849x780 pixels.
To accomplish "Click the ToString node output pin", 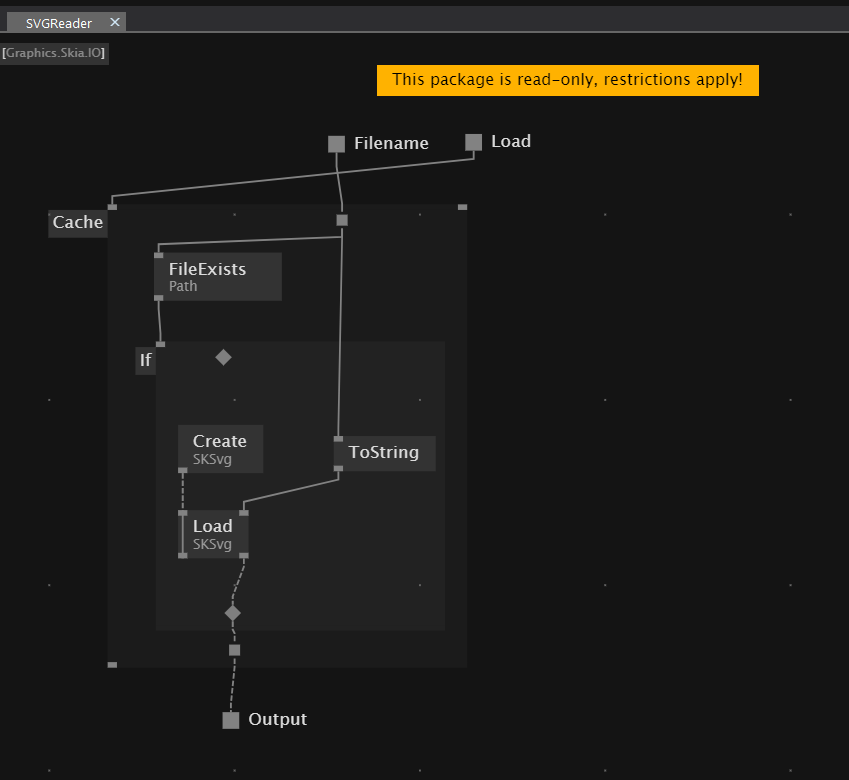I will [338, 468].
